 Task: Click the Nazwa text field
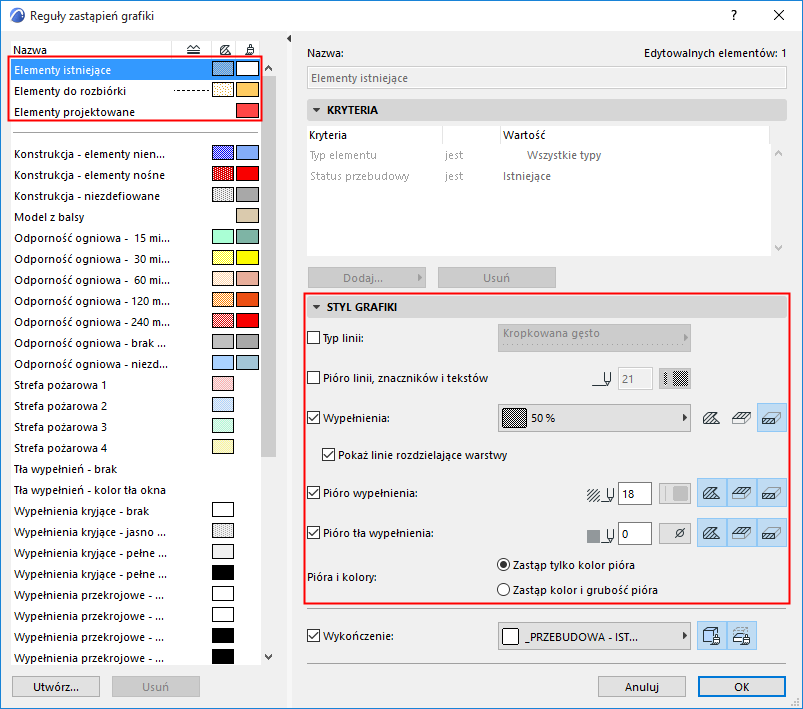(546, 78)
